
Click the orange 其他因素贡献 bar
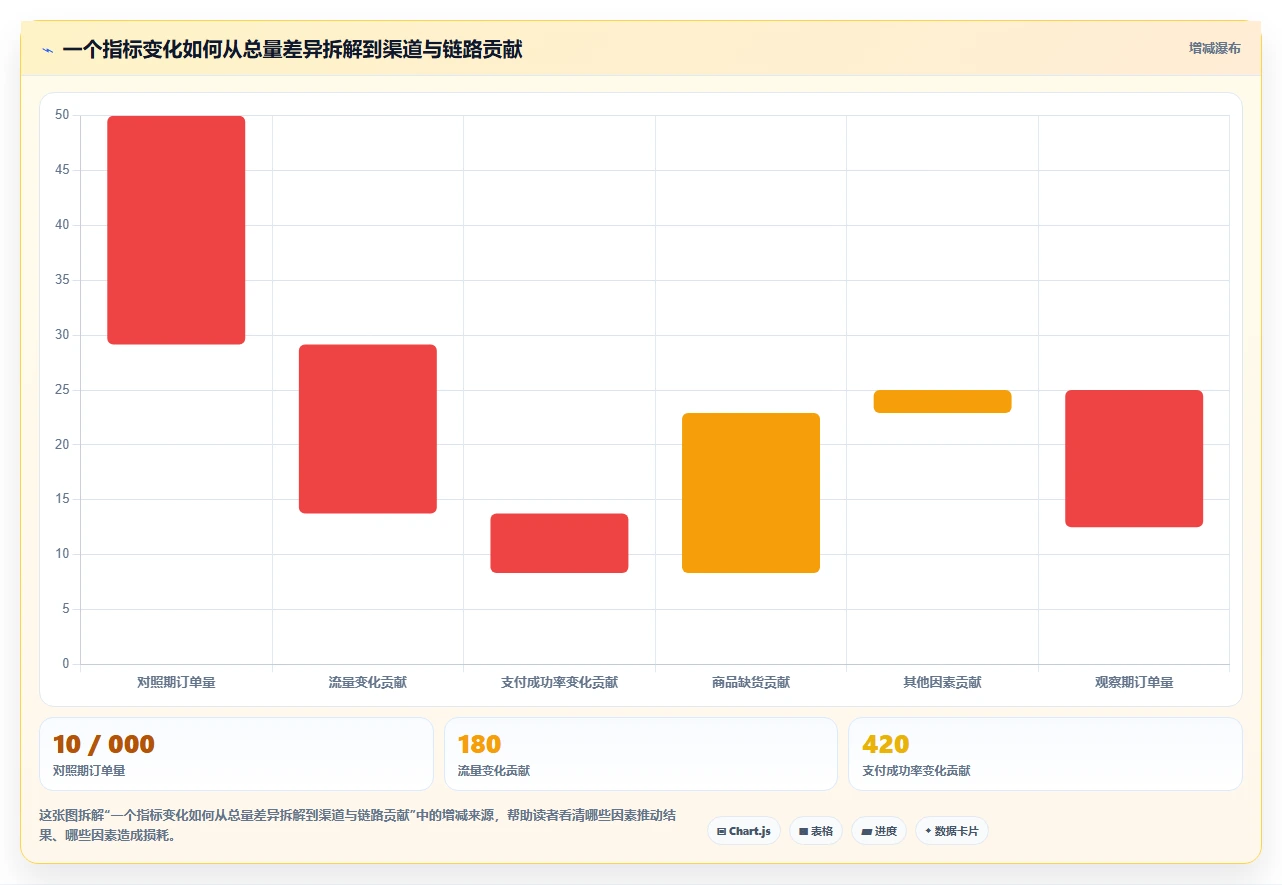coord(943,401)
